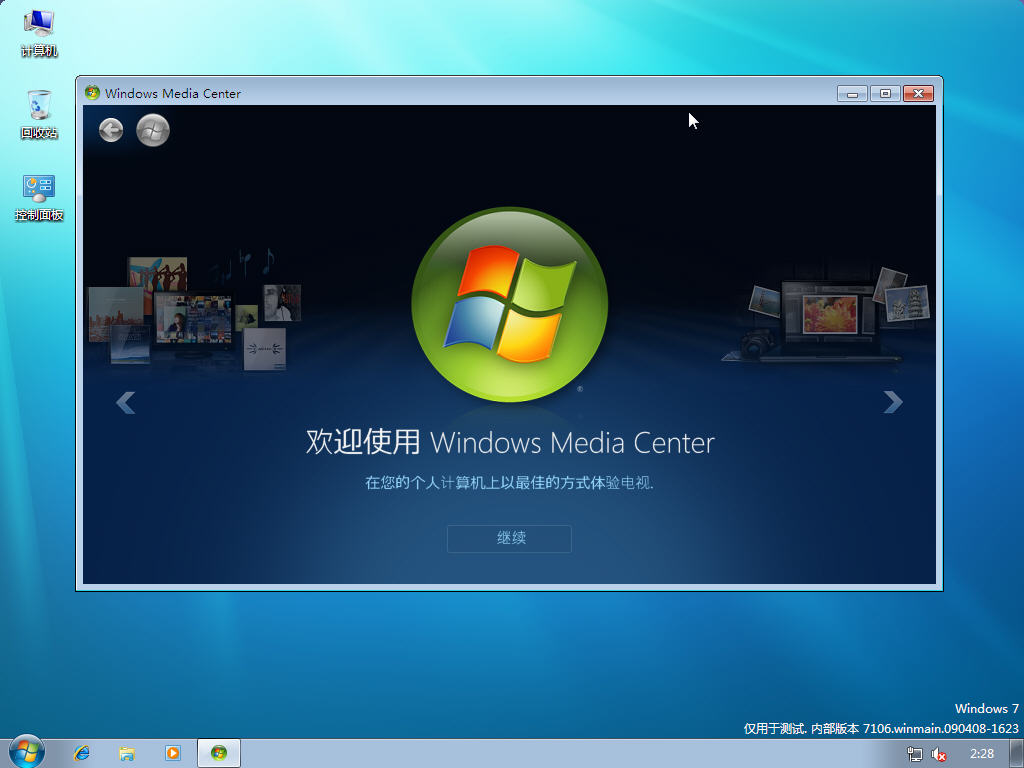The height and width of the screenshot is (768, 1024).
Task: Open the network status tray icon
Action: click(x=915, y=754)
